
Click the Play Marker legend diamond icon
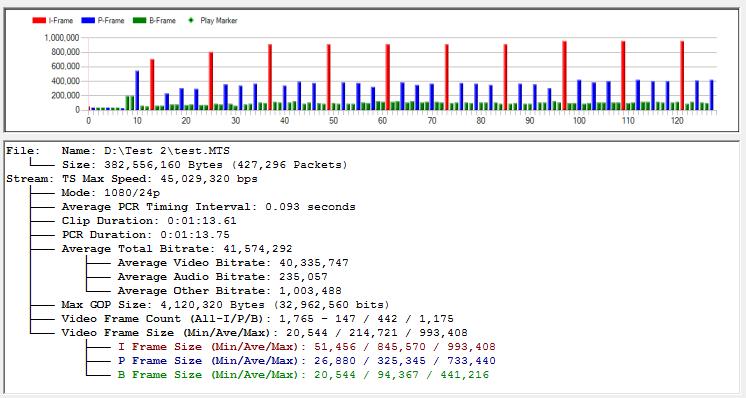pyautogui.click(x=191, y=20)
